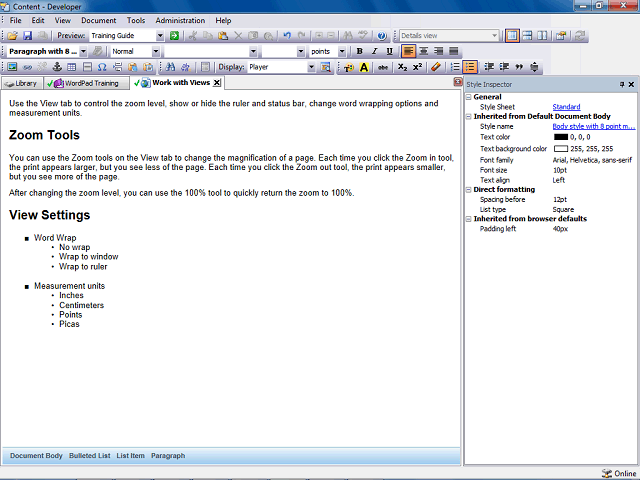The width and height of the screenshot is (640, 480).
Task: Open the Tools menu
Action: tap(136, 20)
